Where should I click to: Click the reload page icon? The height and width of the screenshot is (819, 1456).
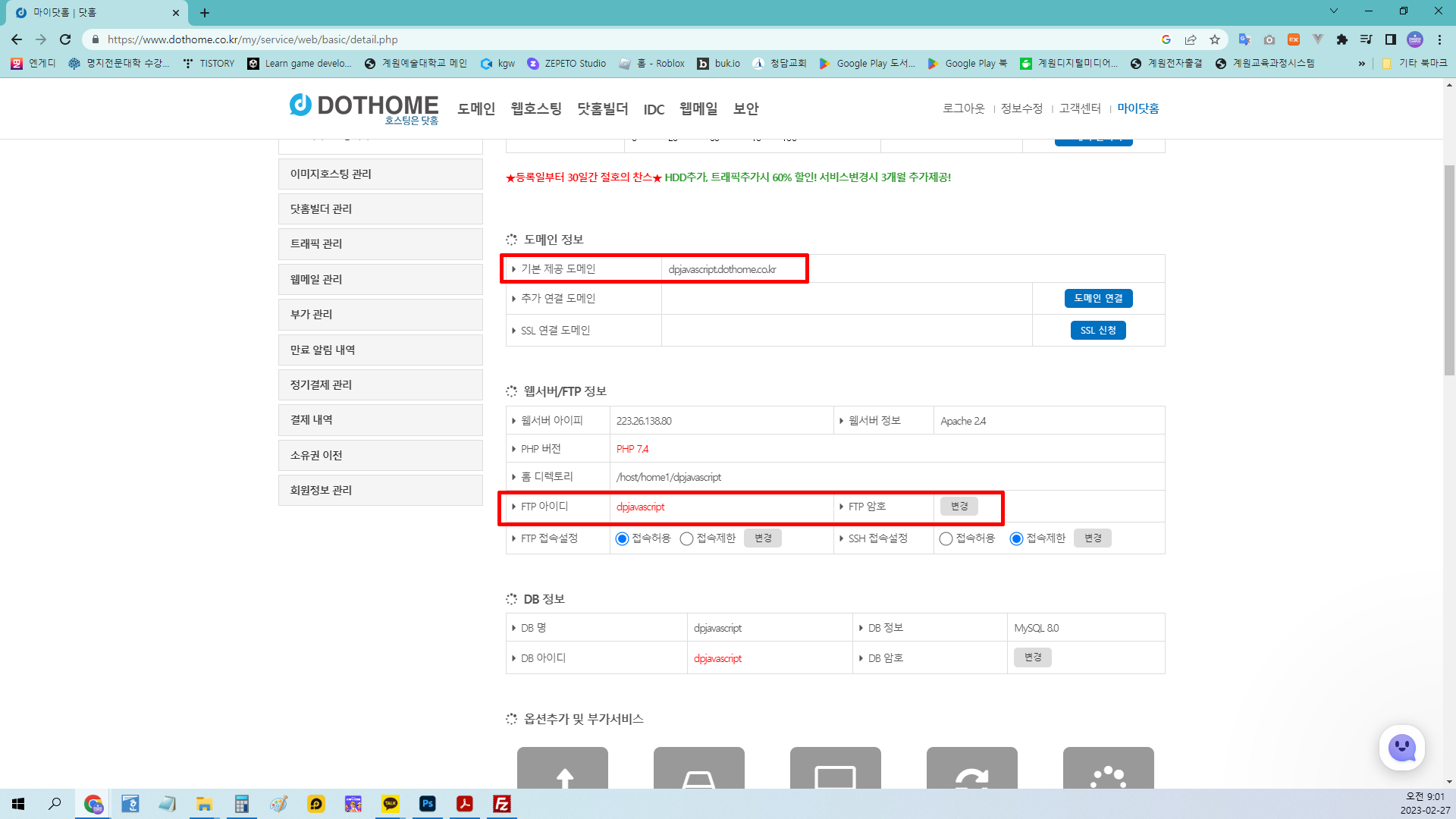click(65, 39)
